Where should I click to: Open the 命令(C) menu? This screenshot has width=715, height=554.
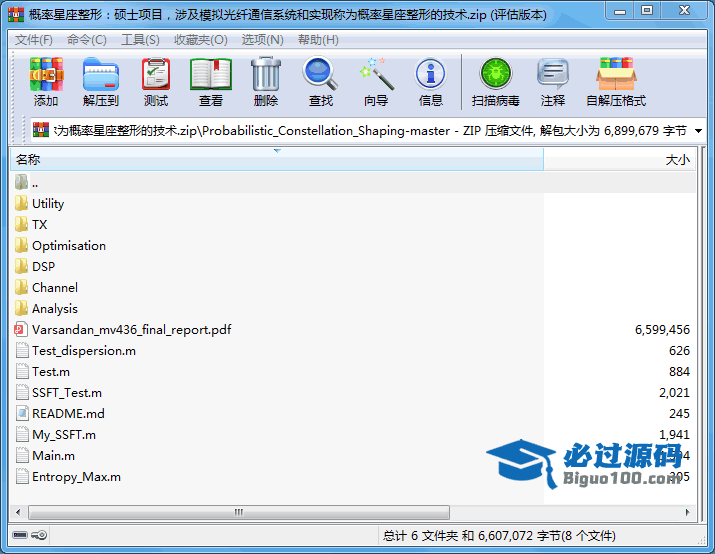tap(87, 40)
